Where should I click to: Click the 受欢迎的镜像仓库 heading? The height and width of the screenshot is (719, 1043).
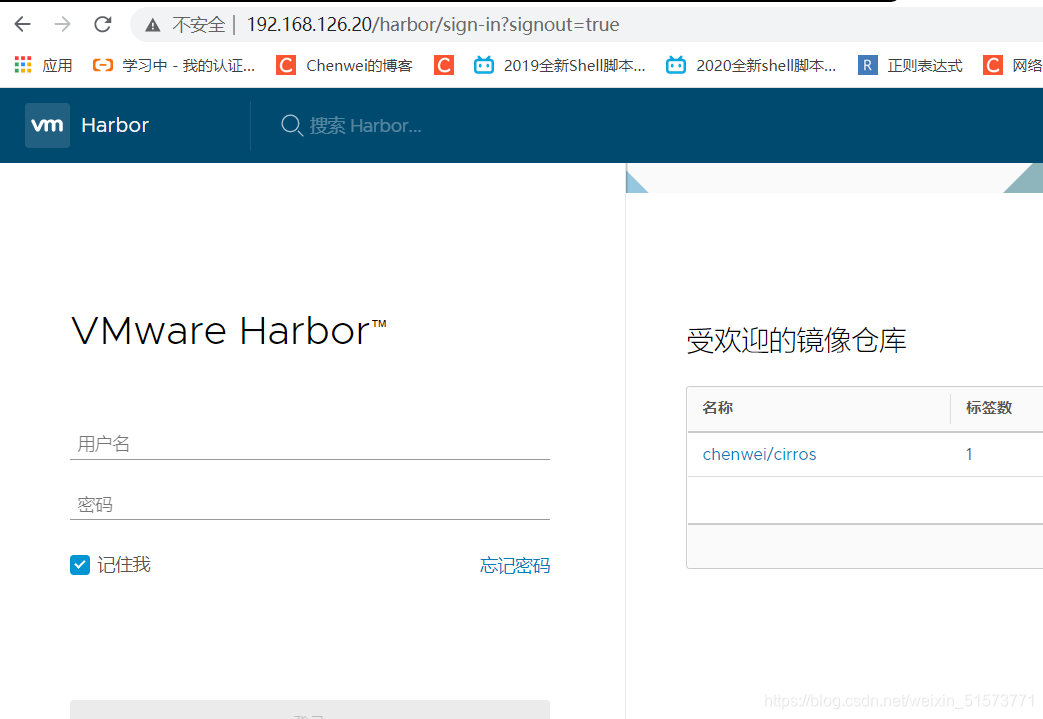(x=796, y=341)
